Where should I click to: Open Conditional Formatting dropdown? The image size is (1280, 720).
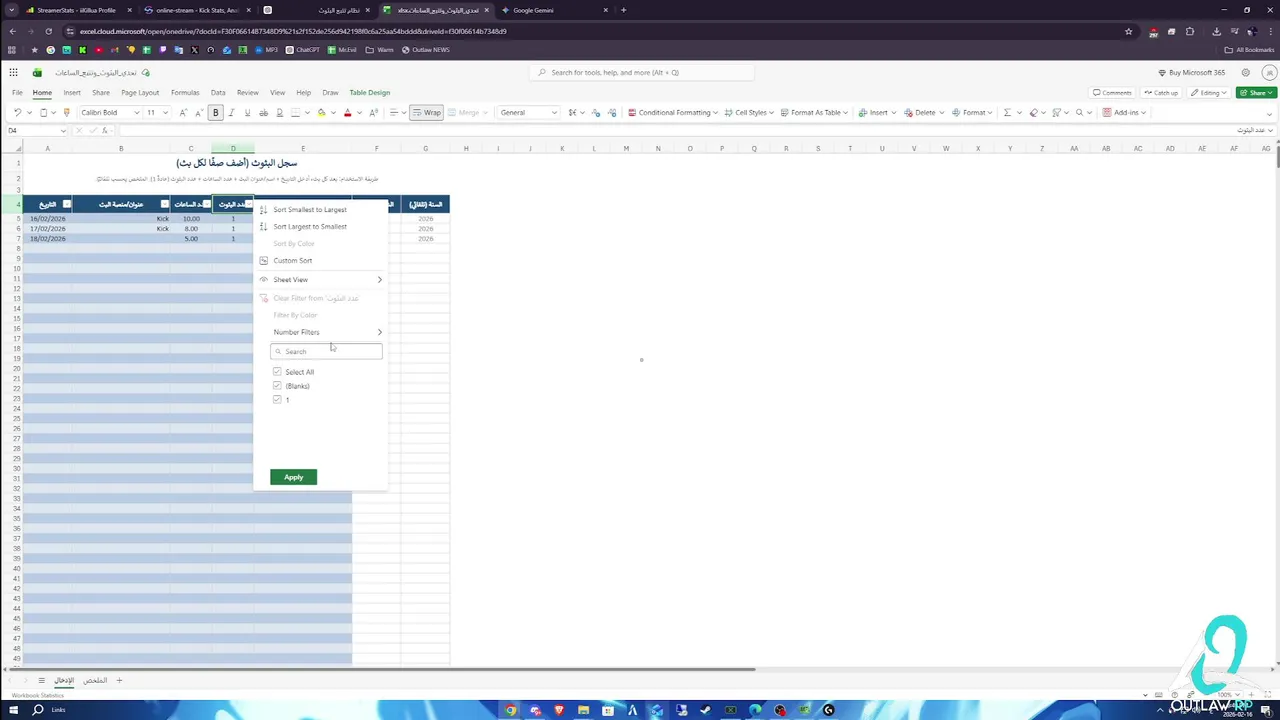coord(672,112)
